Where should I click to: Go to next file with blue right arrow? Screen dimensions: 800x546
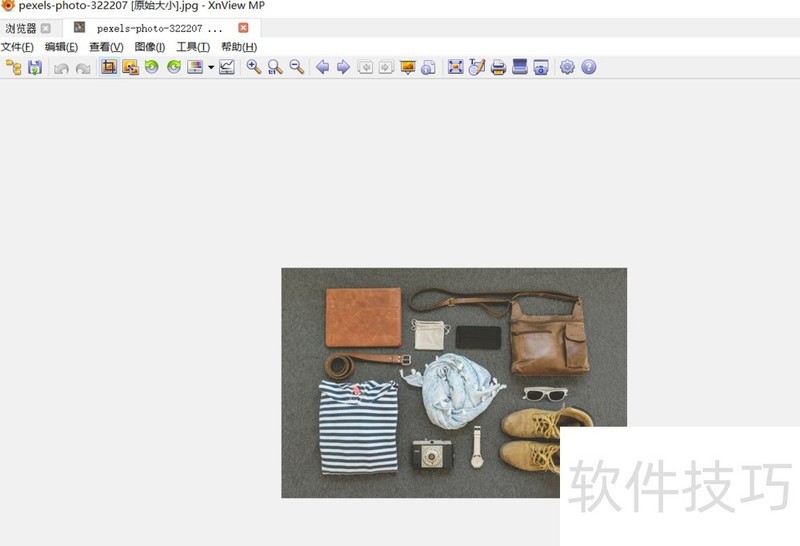click(x=343, y=67)
